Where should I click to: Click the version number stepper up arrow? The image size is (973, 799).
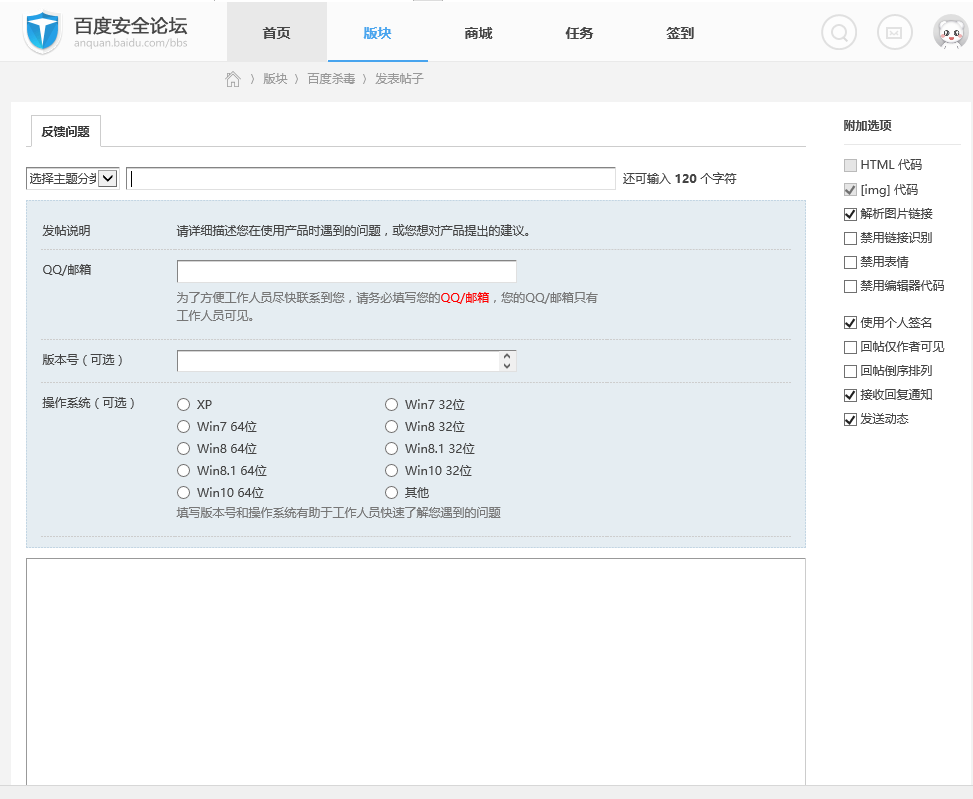click(508, 356)
